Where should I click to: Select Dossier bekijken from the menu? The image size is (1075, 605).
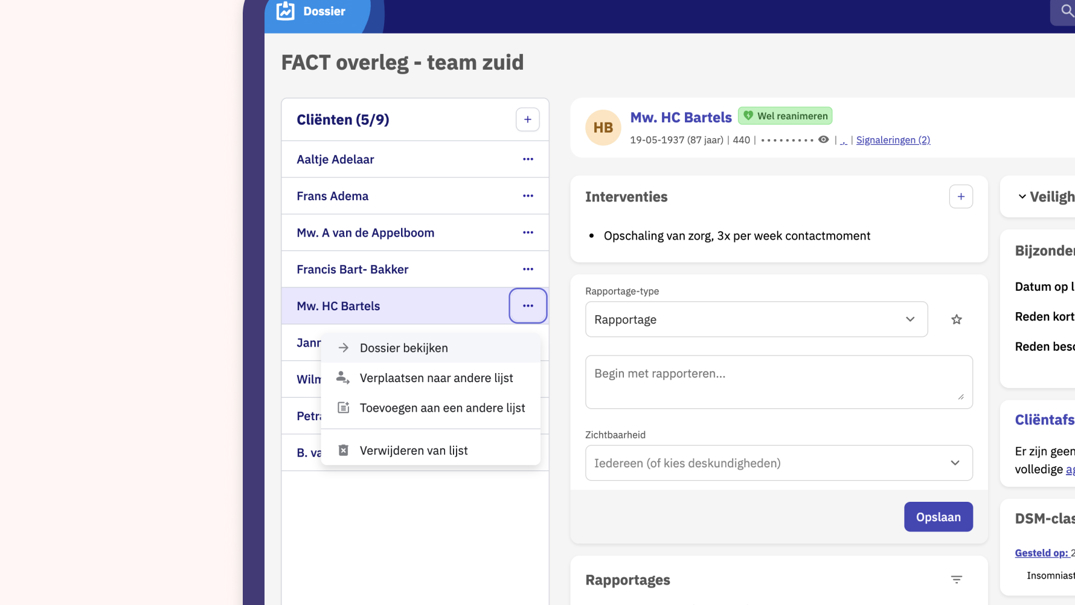tap(404, 348)
